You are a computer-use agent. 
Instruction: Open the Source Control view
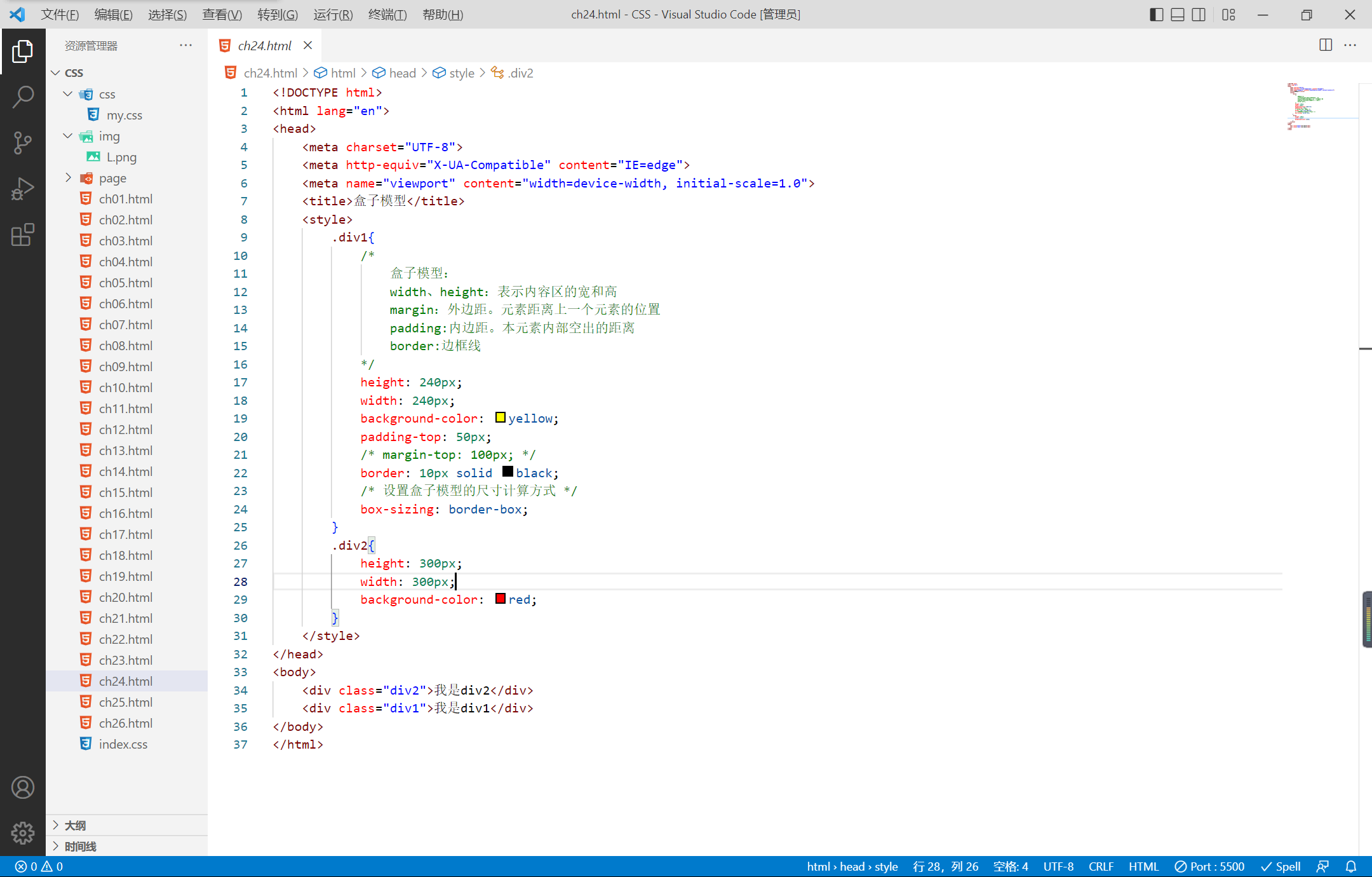[x=23, y=142]
